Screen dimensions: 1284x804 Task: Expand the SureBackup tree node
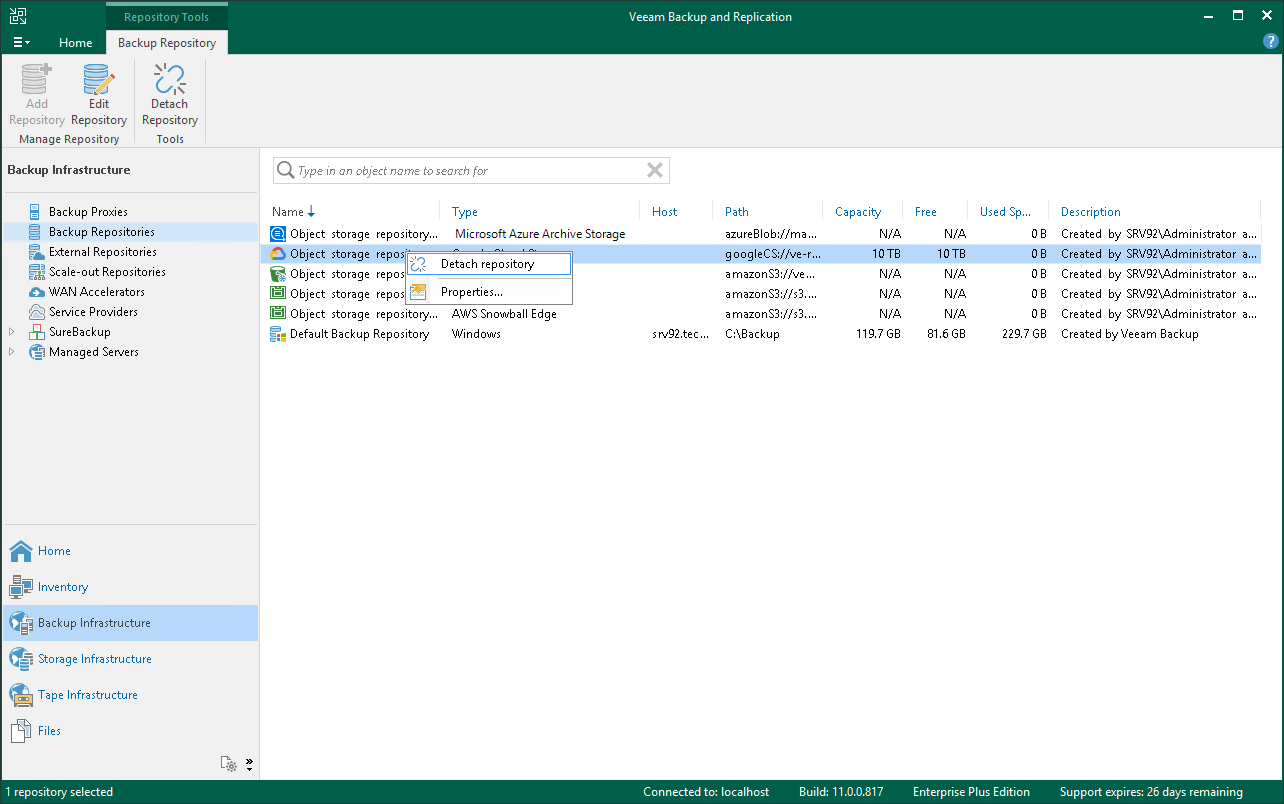[x=12, y=332]
